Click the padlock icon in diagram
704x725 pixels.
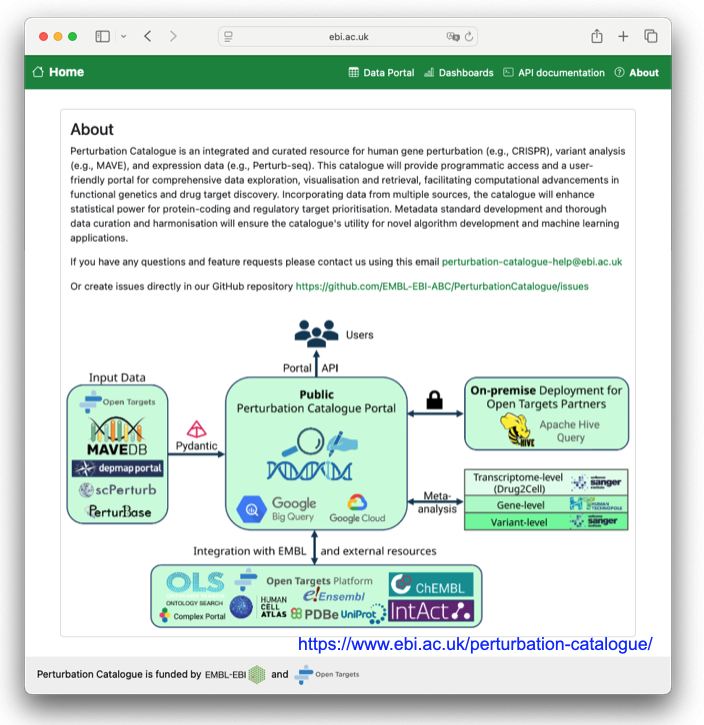[435, 399]
